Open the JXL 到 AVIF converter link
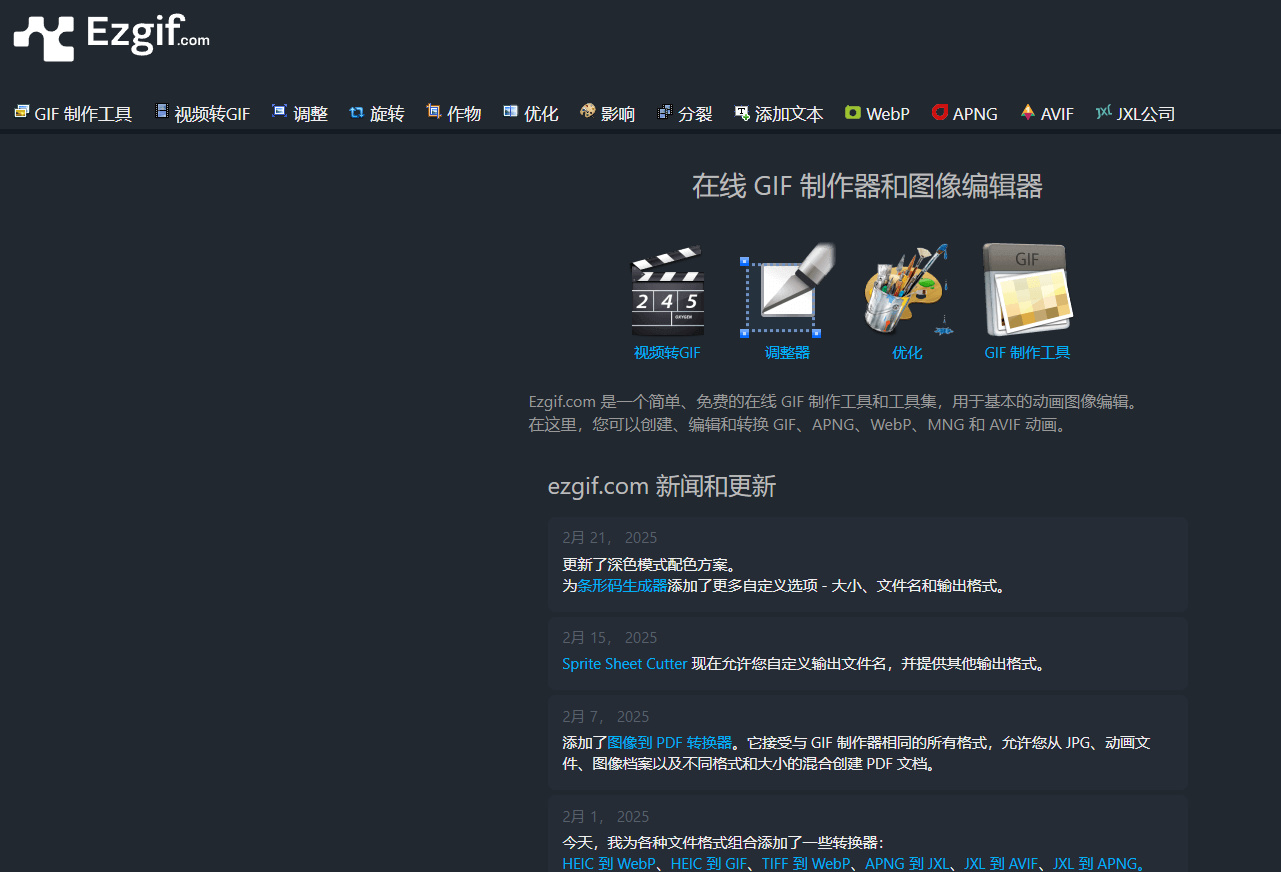The height and width of the screenshot is (872, 1281). tap(1001, 864)
